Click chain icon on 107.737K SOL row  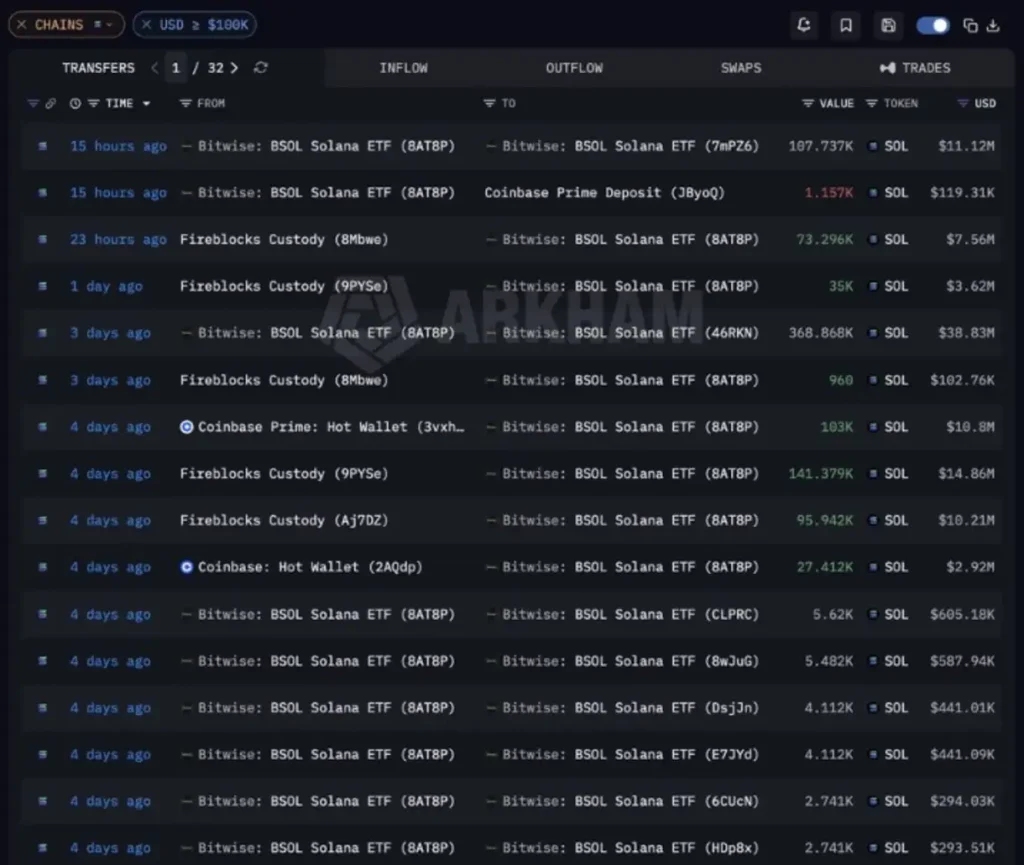(x=42, y=146)
